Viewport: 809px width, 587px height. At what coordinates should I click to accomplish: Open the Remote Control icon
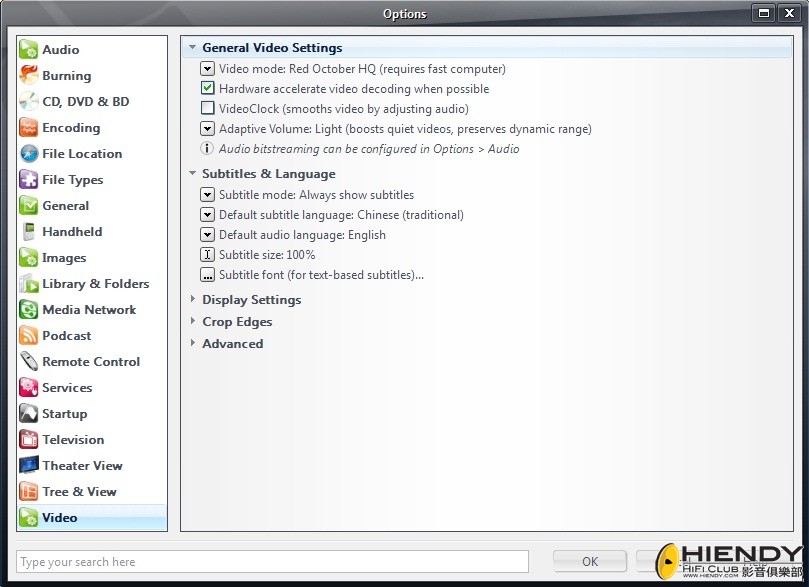tap(28, 361)
